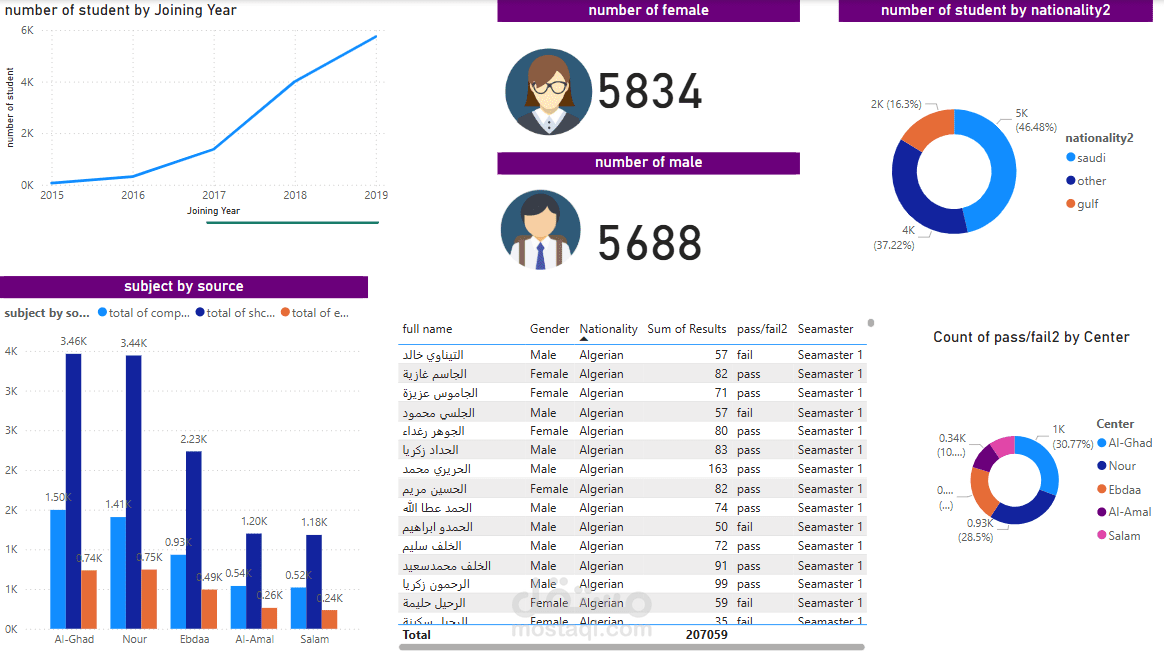Click Nour light blue 1.41K bar
This screenshot has width=1164, height=654.
(x=118, y=573)
